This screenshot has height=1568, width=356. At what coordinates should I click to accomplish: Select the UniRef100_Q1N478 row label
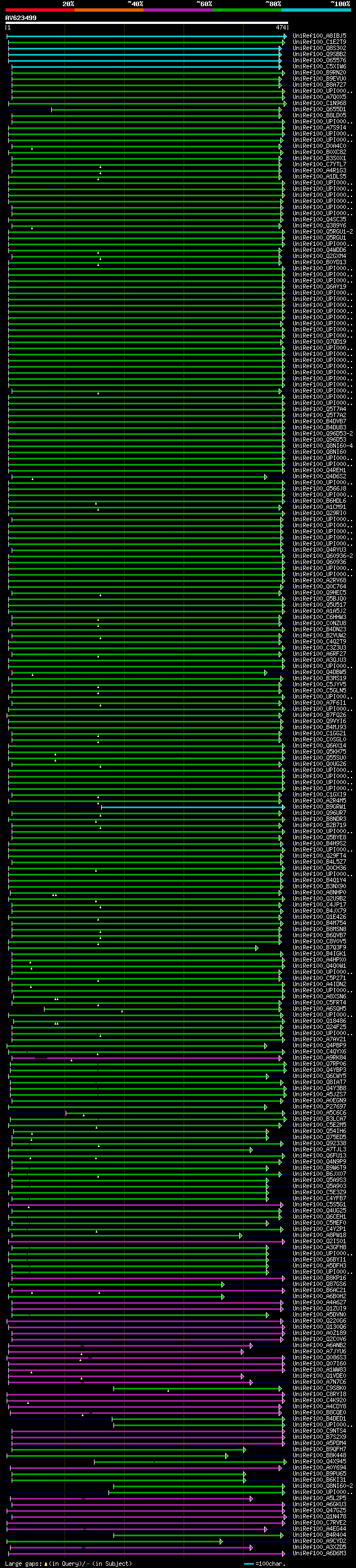click(x=319, y=1516)
